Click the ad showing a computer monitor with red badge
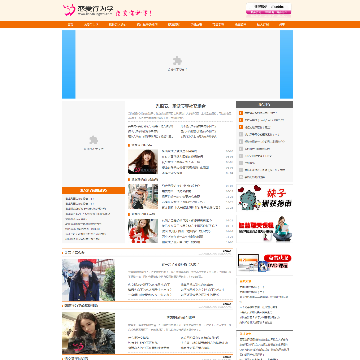 [x=265, y=263]
